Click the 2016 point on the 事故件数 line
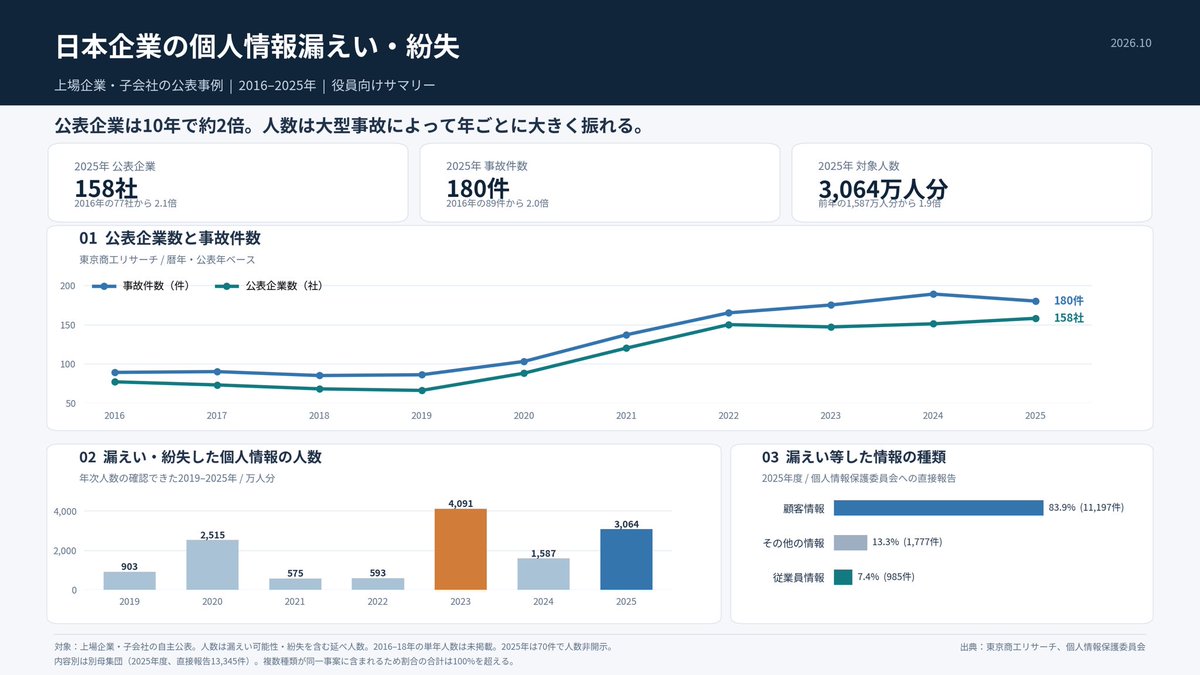Image resolution: width=1200 pixels, height=675 pixels. pos(115,372)
